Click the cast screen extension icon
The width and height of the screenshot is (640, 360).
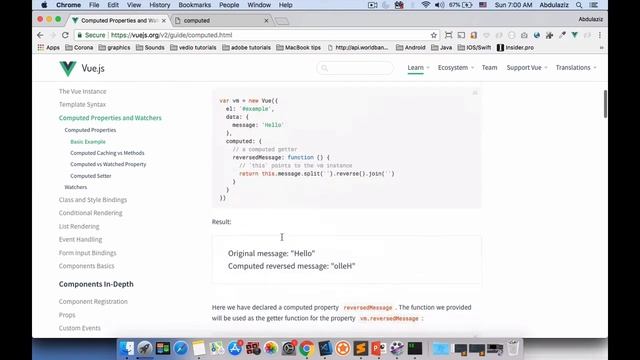coord(461,35)
